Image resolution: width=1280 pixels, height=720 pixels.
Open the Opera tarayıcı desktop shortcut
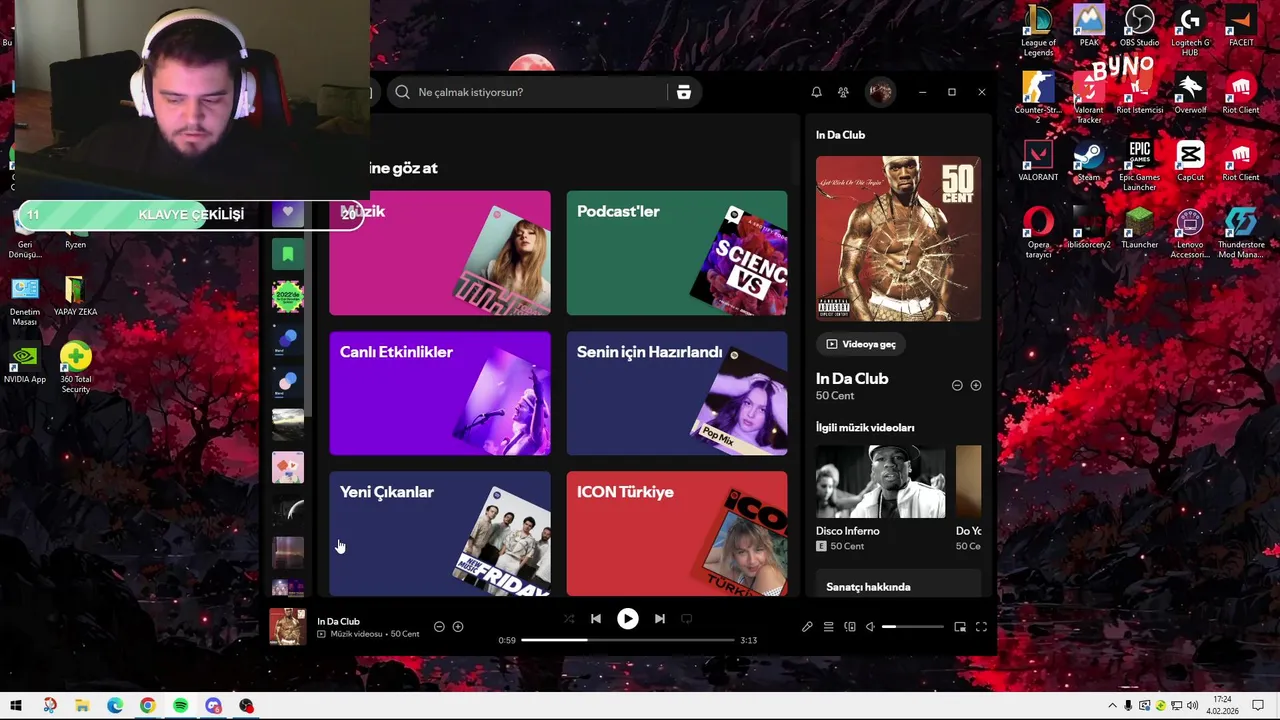1038,232
